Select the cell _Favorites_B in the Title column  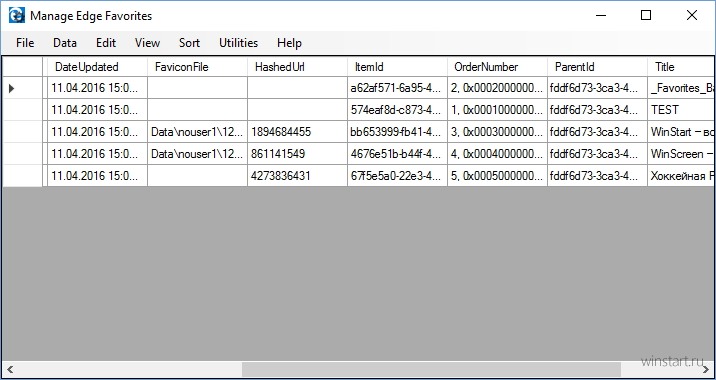(681, 88)
